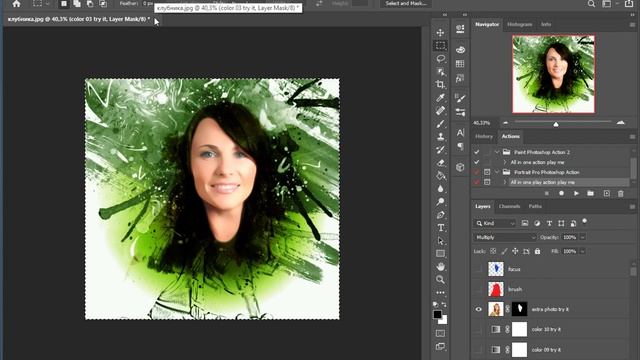The width and height of the screenshot is (640, 360).
Task: Toggle checkmark for All in one action play me
Action: pos(477,162)
